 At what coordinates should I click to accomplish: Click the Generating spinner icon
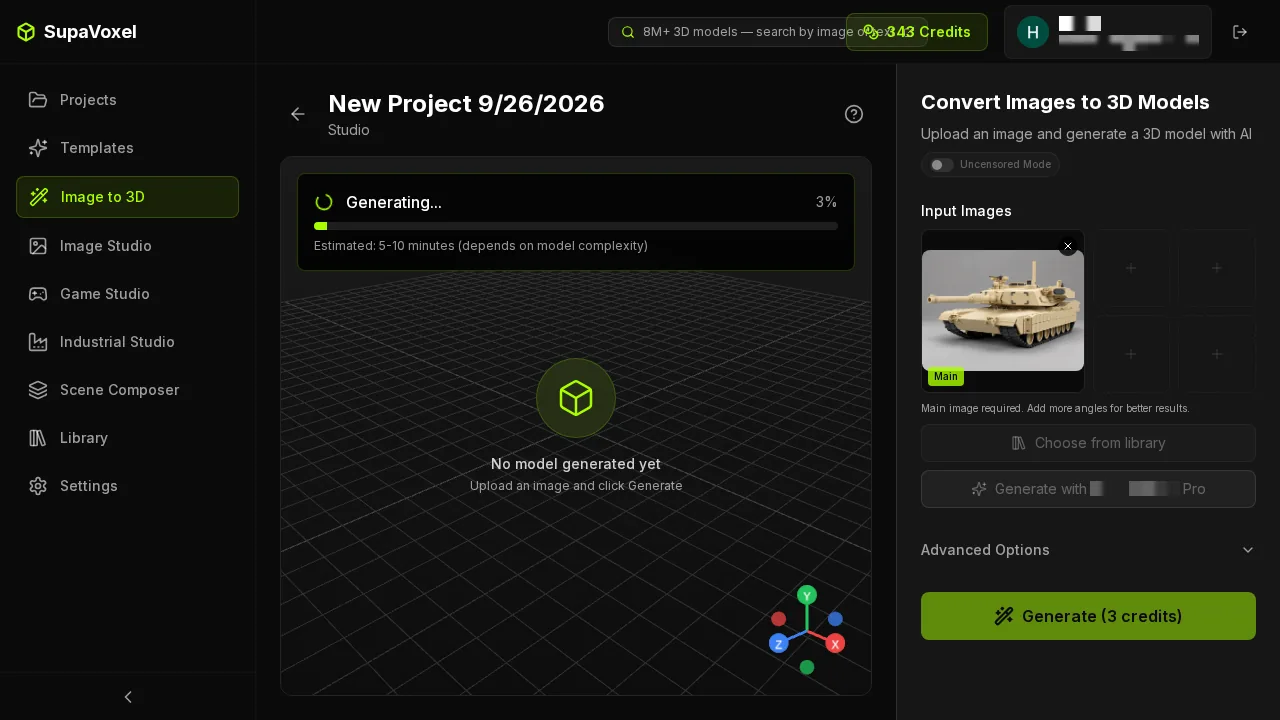click(x=324, y=202)
